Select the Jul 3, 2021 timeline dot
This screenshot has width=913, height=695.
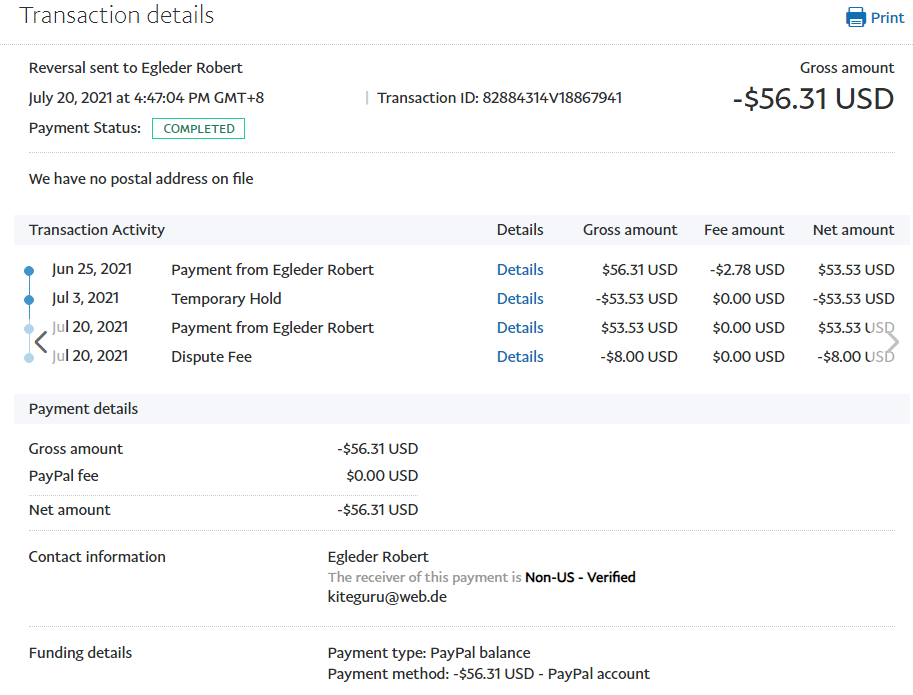click(29, 299)
